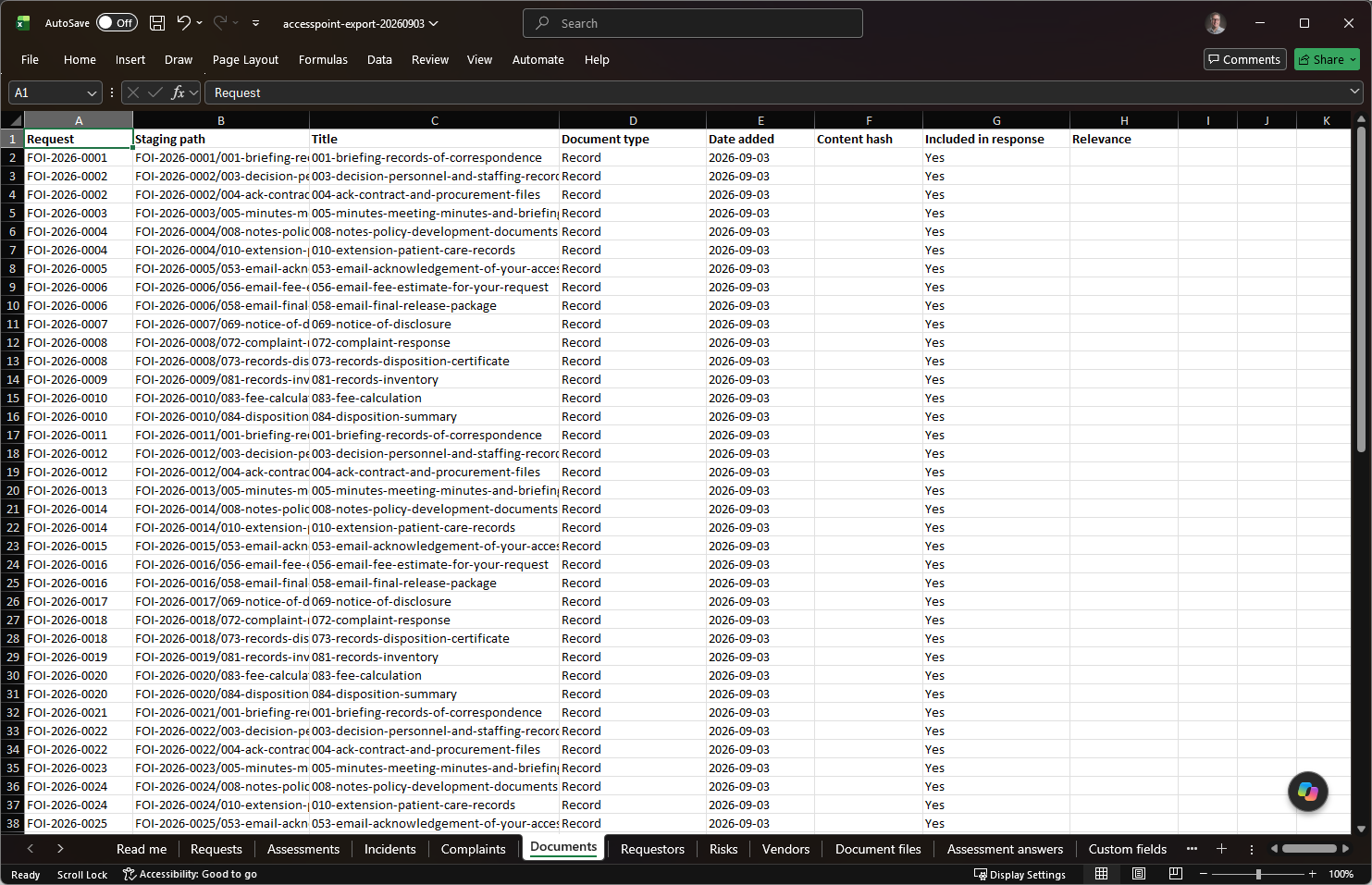Switch to Normal view icon

click(1101, 874)
